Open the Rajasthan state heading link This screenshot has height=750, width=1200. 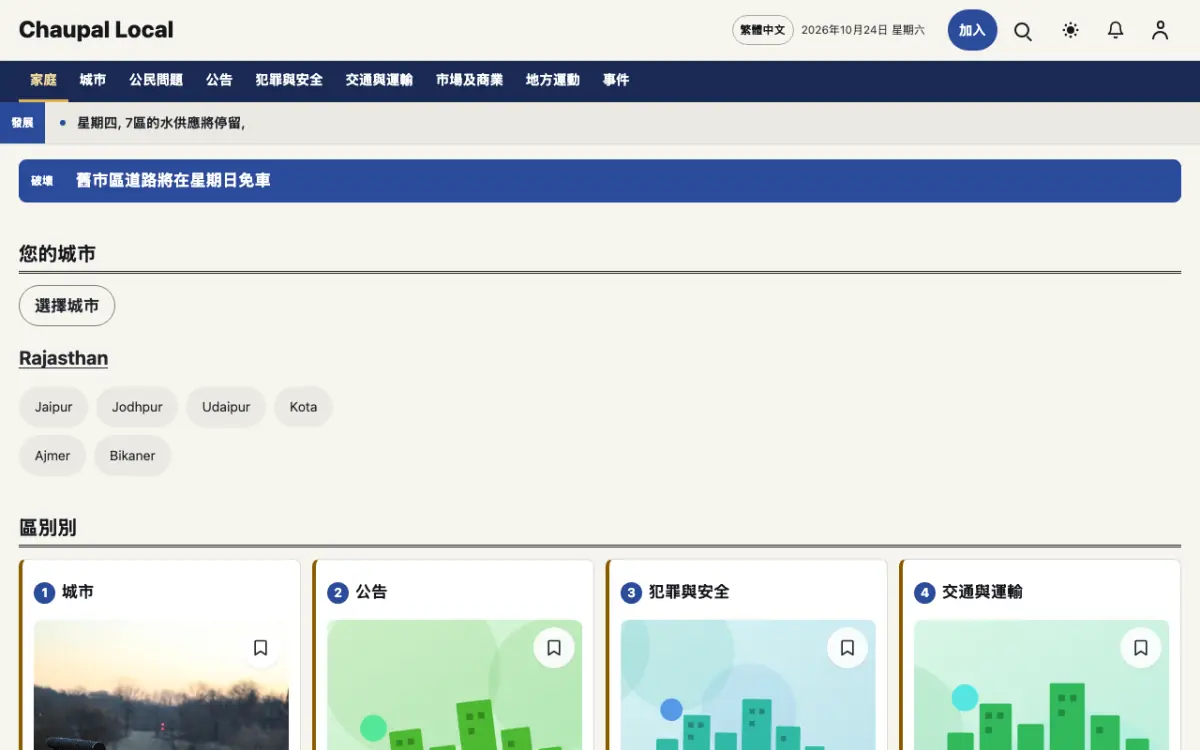[63, 358]
